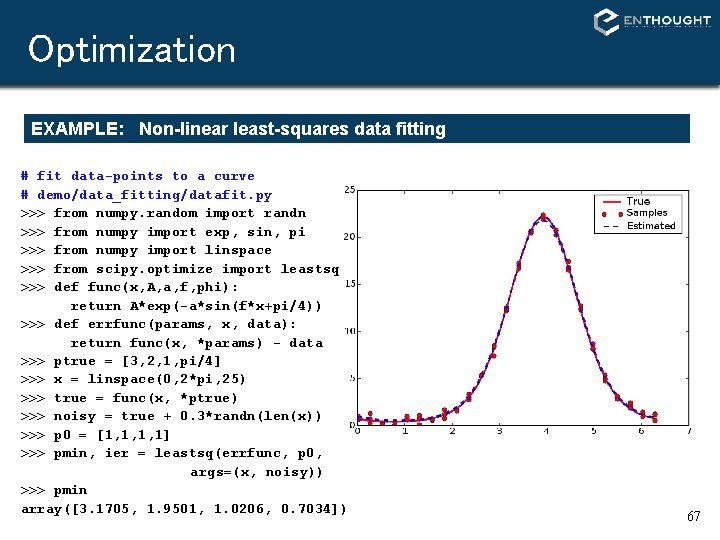Viewport: 720px width, 540px height.
Task: Click the comment '# fit data-points to a curve'
Action: tap(138, 176)
